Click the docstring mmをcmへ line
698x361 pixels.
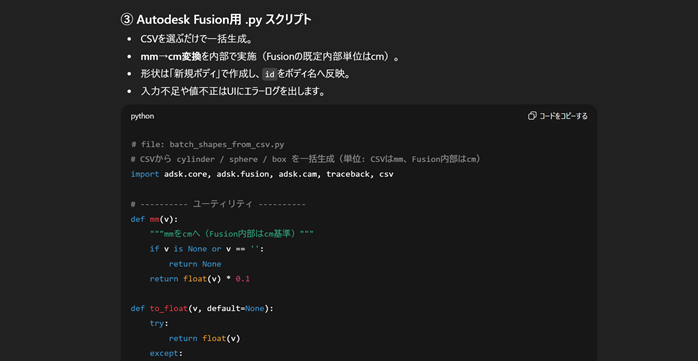[232, 234]
